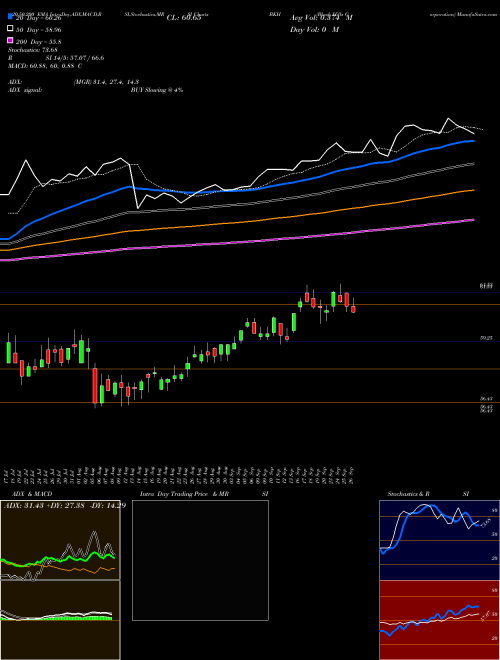Click the white 50 Day legend swatch

point(10,29)
